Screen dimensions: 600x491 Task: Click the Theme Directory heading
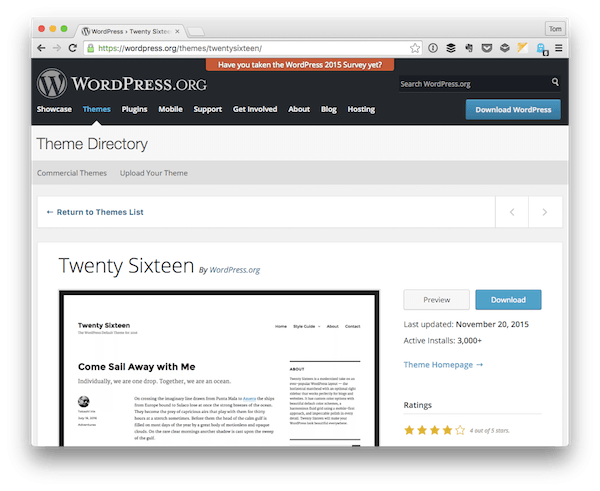coord(92,144)
